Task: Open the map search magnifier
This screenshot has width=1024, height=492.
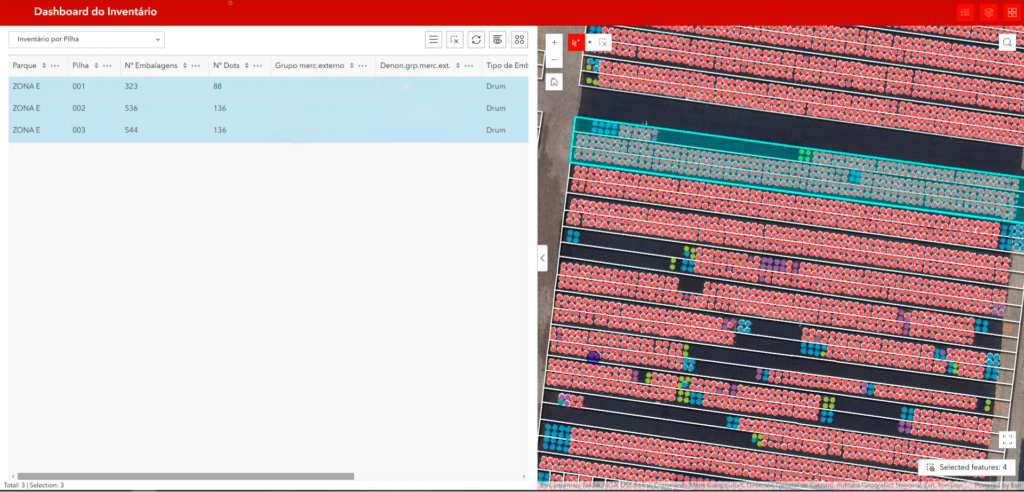Action: (1007, 42)
